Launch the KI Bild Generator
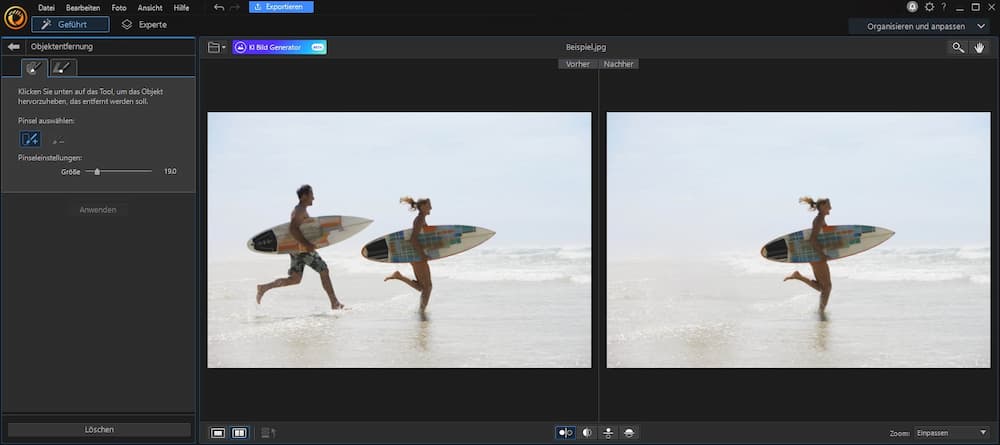The height and width of the screenshot is (445, 1000). [280, 47]
